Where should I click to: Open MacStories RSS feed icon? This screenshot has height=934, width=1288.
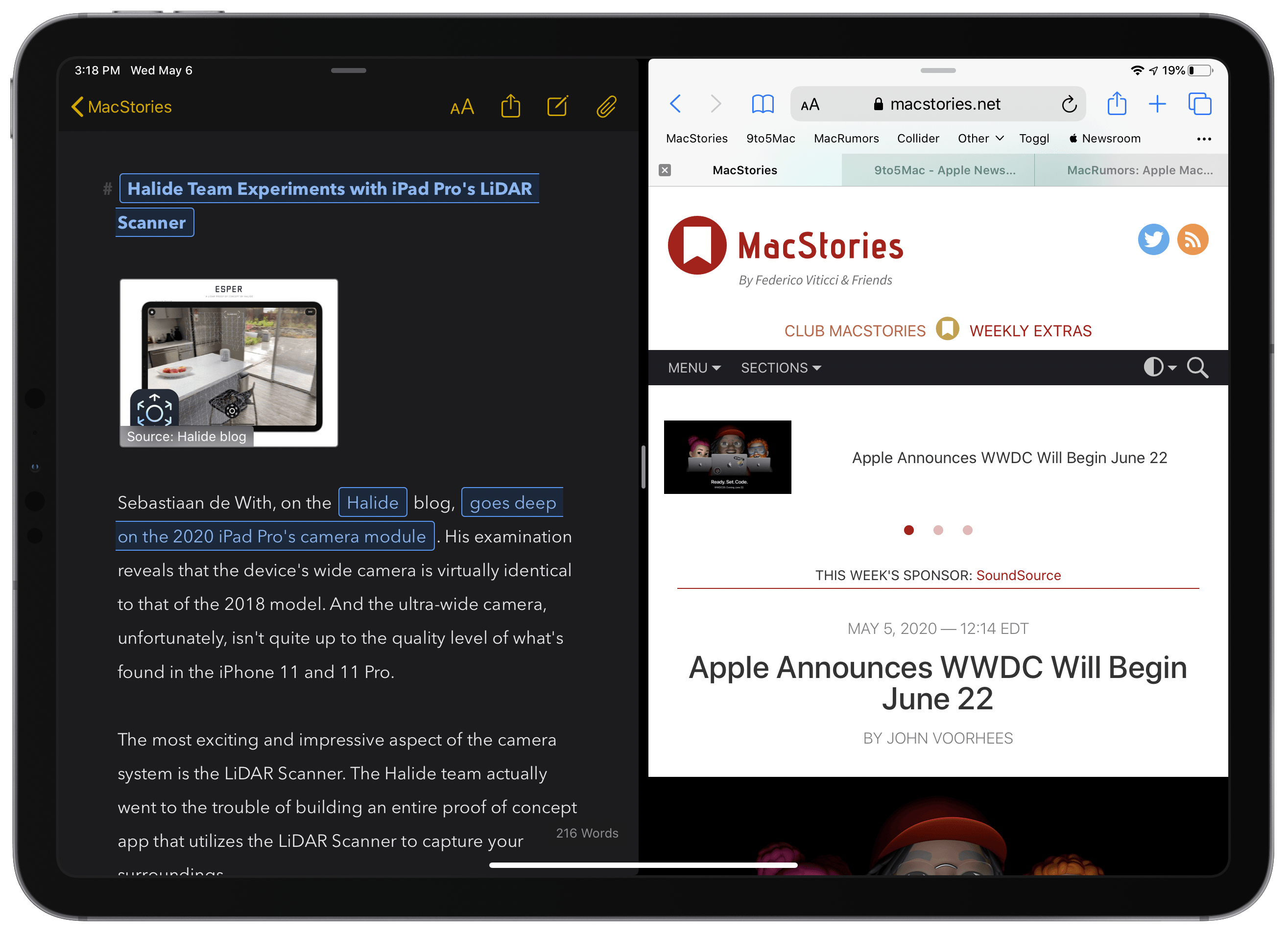point(1192,239)
